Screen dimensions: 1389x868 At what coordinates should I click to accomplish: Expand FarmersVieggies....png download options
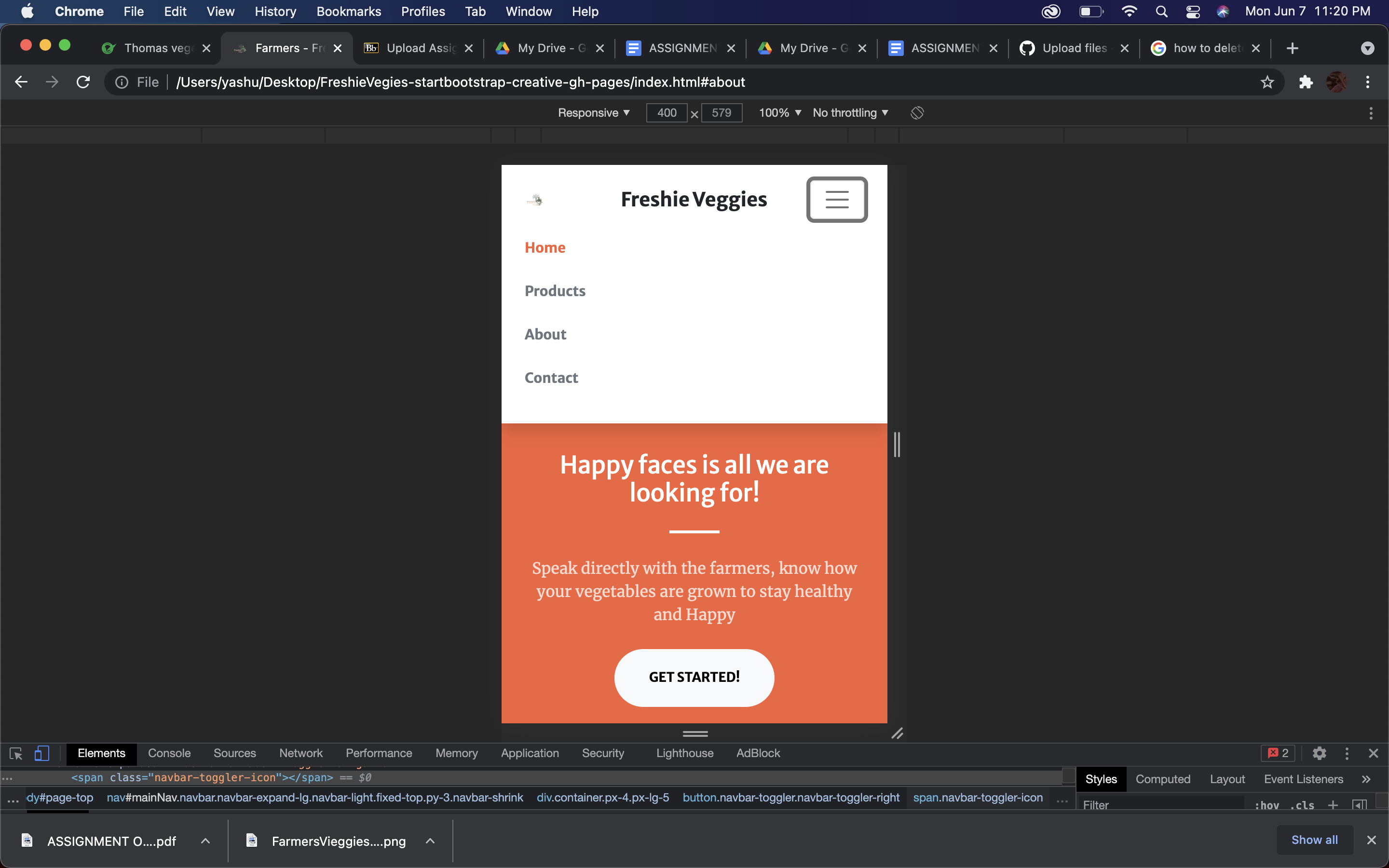430,841
